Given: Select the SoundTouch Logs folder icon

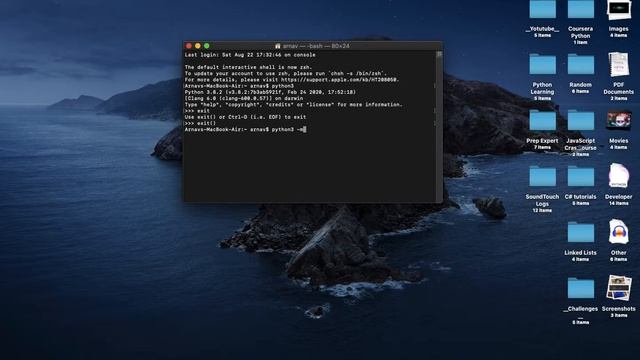Looking at the screenshot, I should click(x=542, y=176).
